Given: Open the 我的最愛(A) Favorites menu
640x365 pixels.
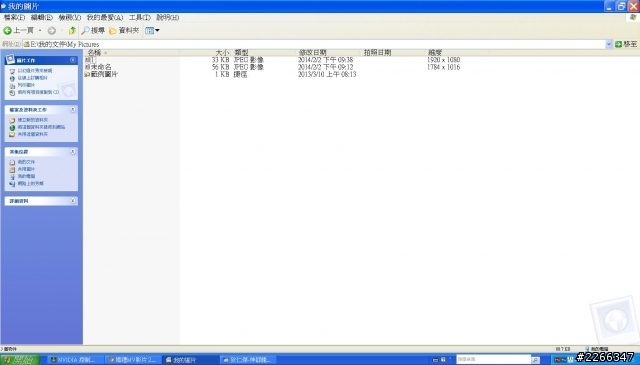Looking at the screenshot, I should click(x=104, y=18).
